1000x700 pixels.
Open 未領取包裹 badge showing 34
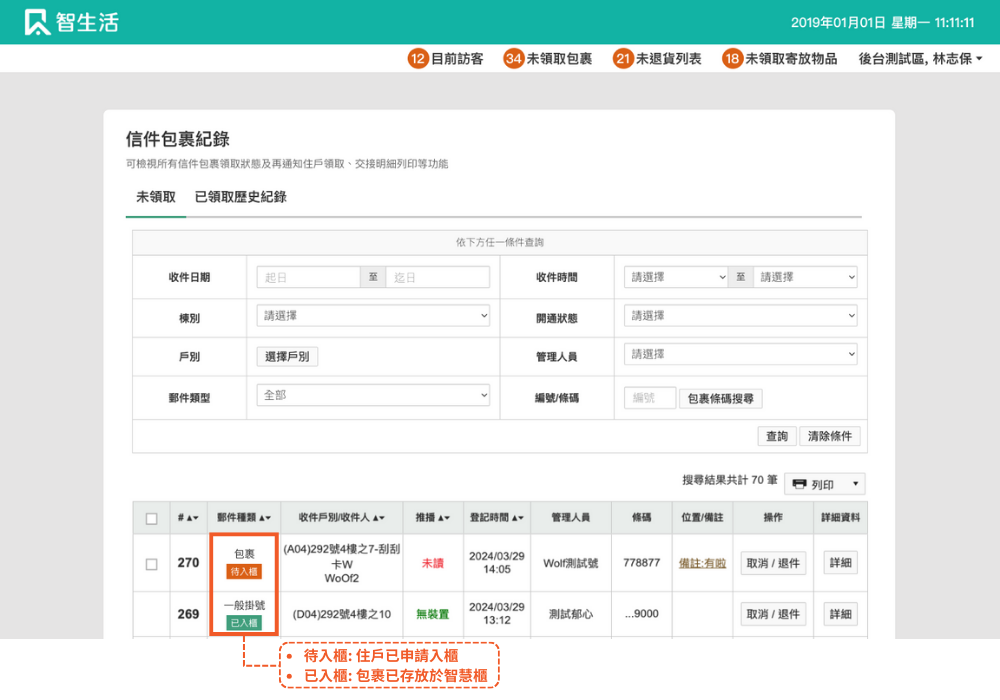(514, 59)
